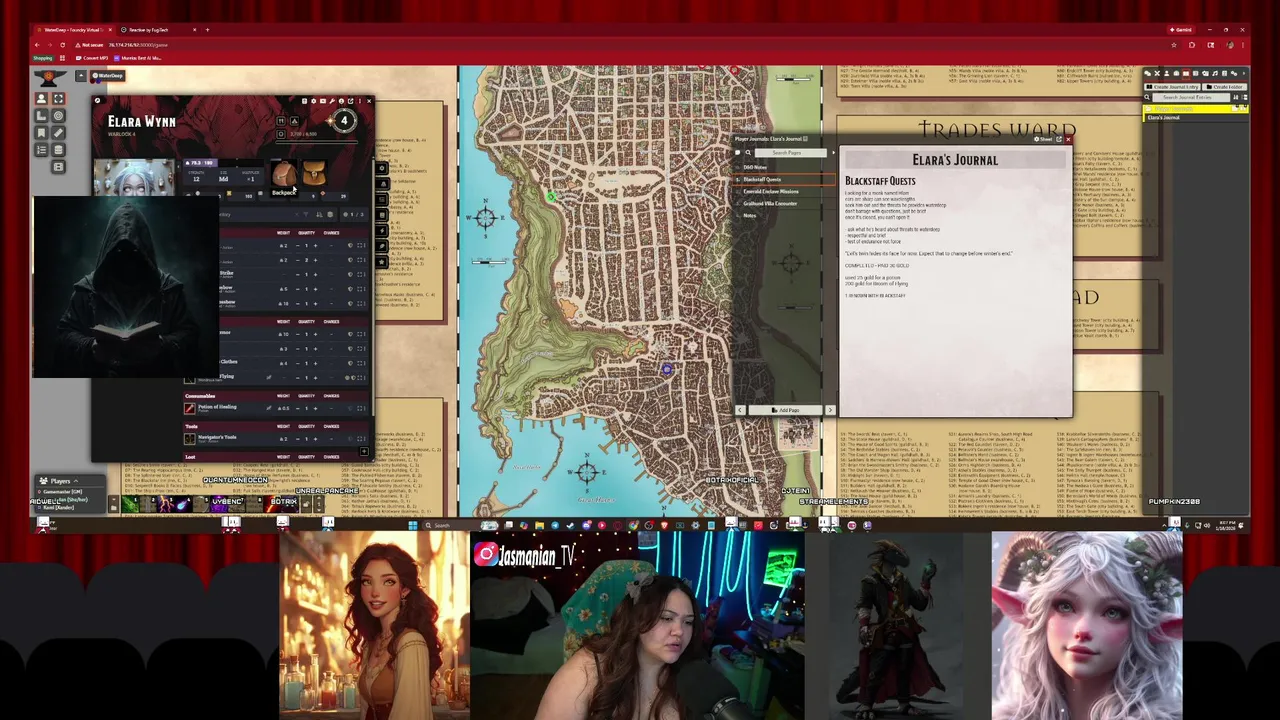This screenshot has height=720, width=1280.
Task: Collapse the portrait panel arrow on sheet
Action: [178, 167]
